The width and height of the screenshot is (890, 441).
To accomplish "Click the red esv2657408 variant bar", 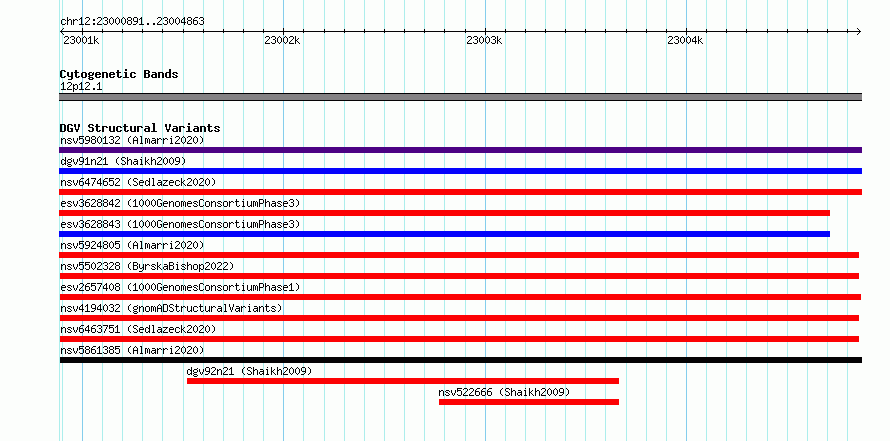I will coord(460,297).
